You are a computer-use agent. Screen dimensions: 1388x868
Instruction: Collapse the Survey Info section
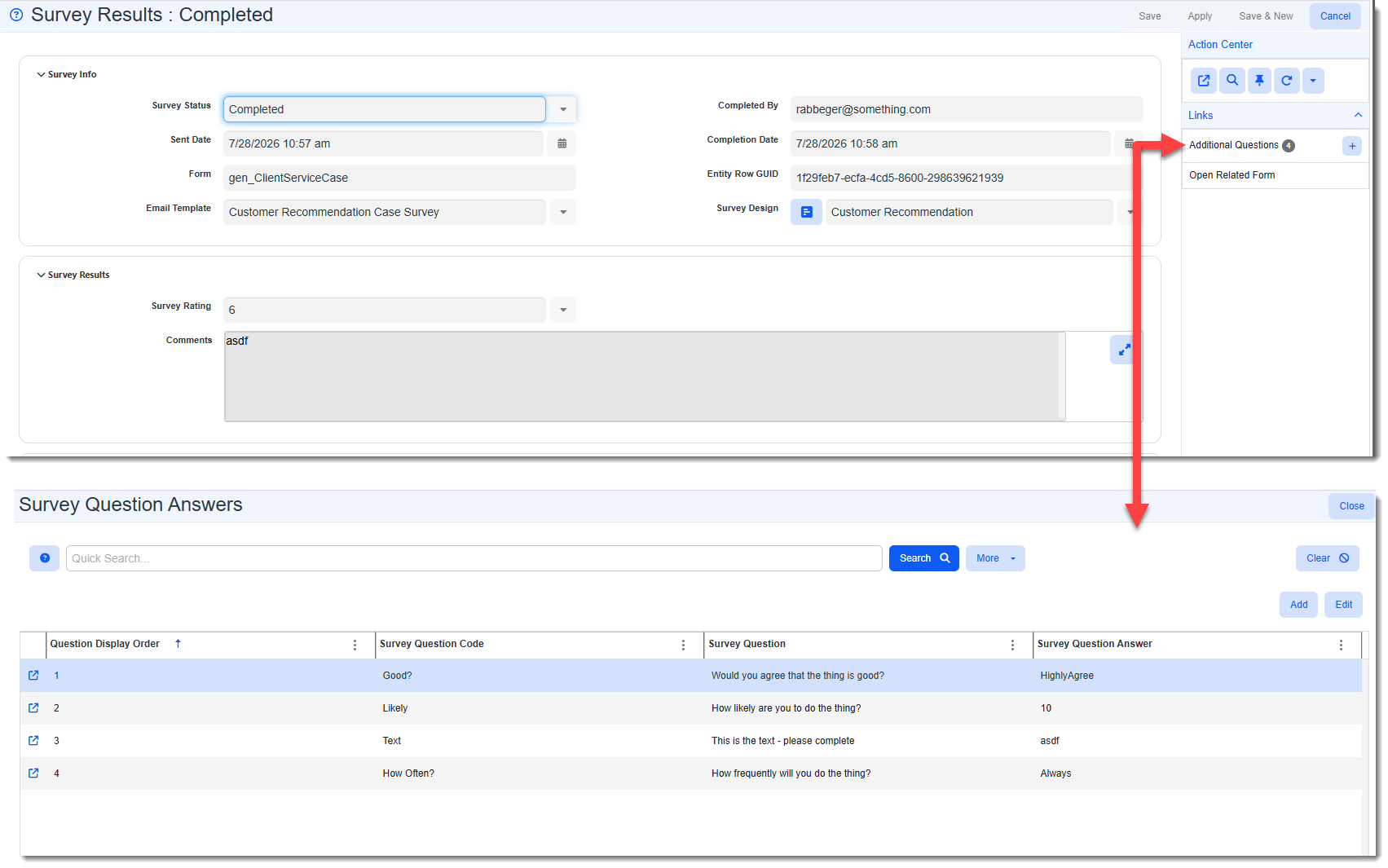point(41,74)
